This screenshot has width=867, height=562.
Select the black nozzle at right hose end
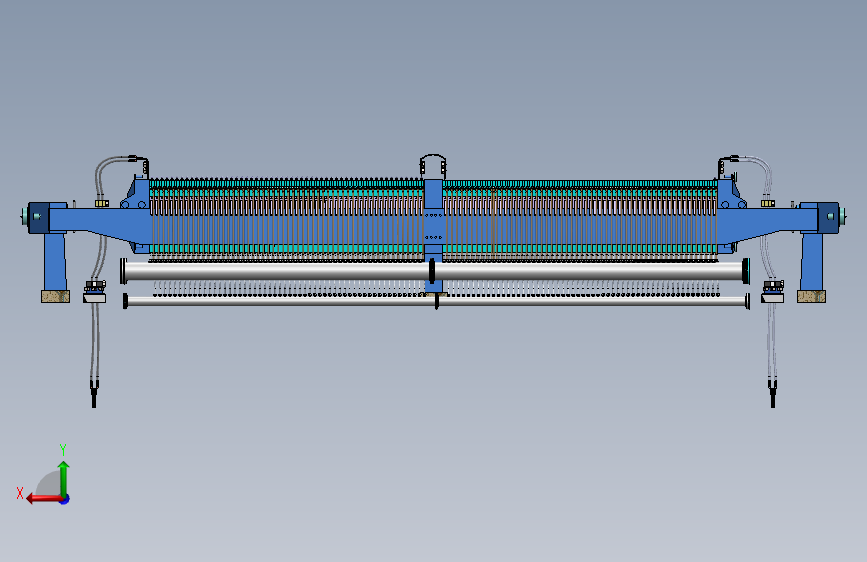click(772, 394)
